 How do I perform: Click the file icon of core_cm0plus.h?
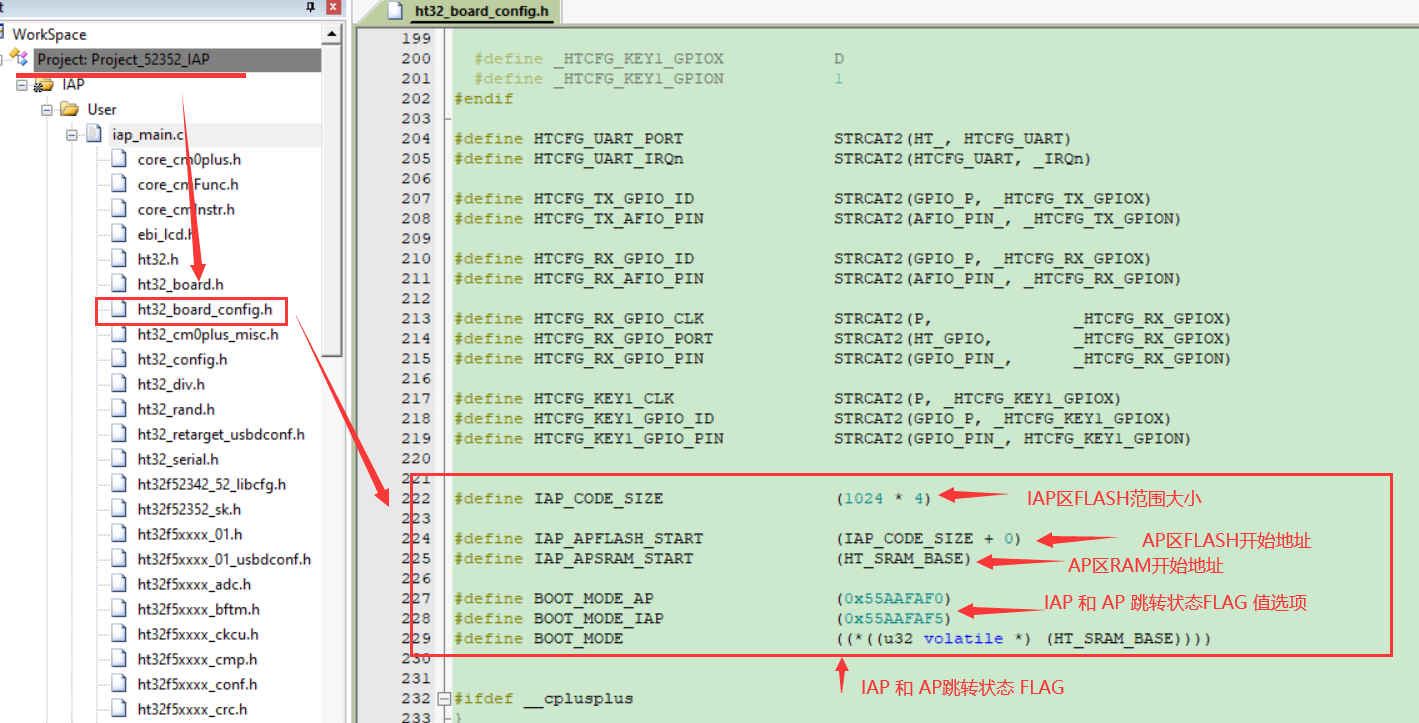coord(120,159)
